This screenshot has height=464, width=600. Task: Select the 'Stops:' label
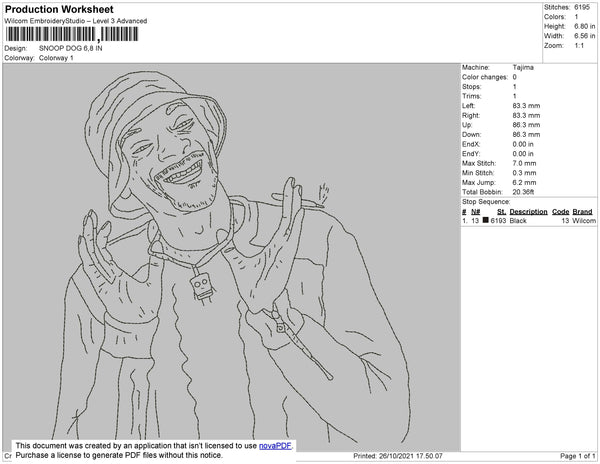(x=471, y=87)
